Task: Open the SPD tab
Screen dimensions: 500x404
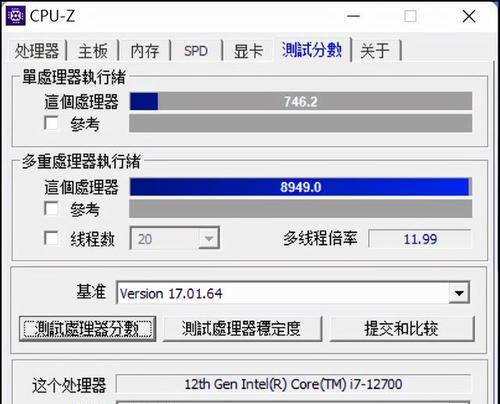Action: click(196, 51)
